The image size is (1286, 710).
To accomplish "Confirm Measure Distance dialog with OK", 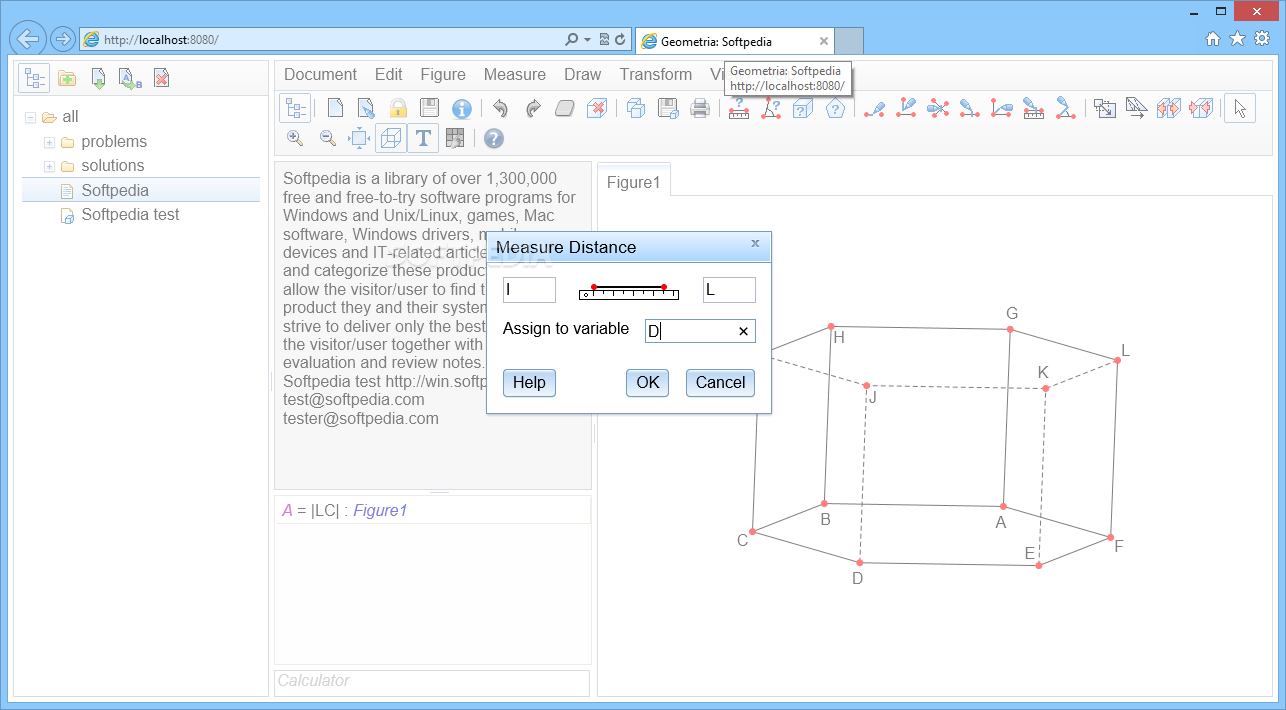I will (648, 382).
